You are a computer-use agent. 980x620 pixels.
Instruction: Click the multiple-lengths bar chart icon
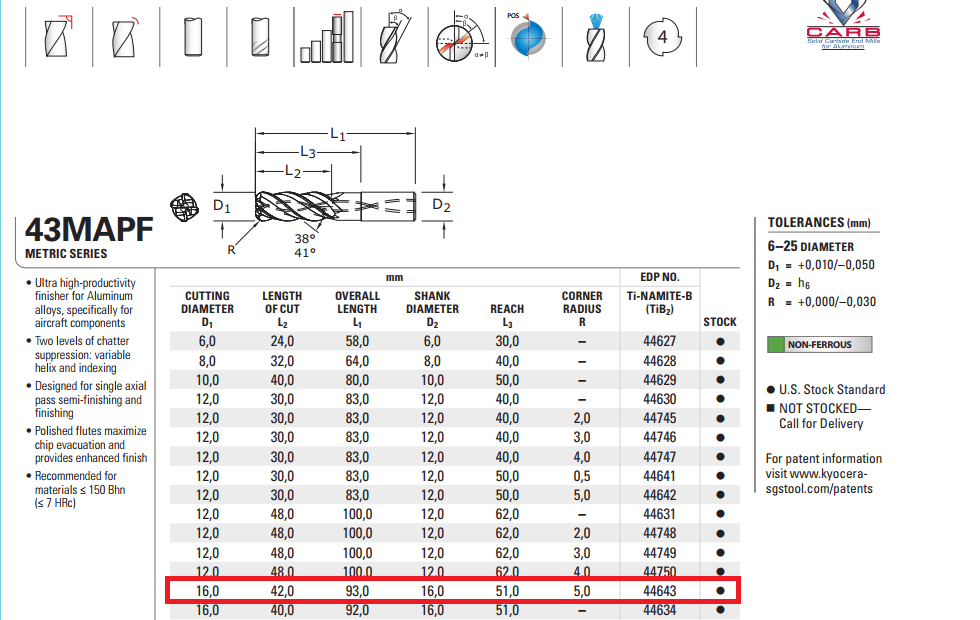coord(327,37)
